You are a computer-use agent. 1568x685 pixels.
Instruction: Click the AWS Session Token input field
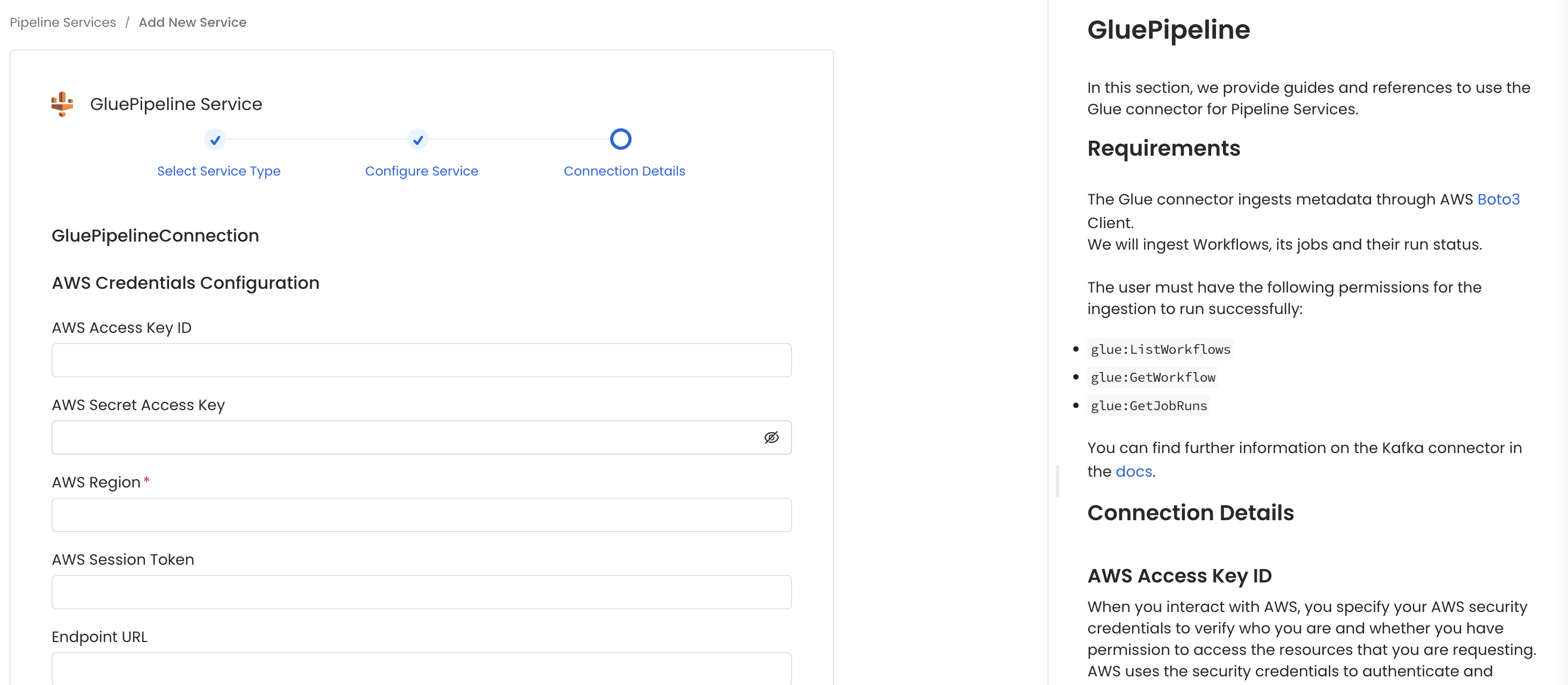tap(422, 592)
